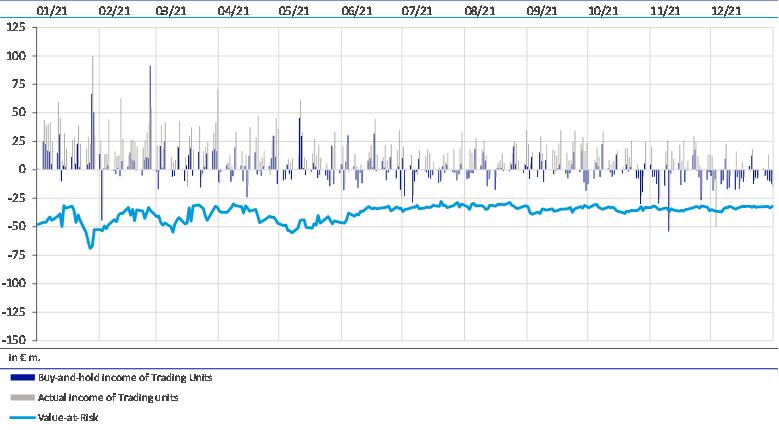Click the 01/21 month label

click(50, 10)
